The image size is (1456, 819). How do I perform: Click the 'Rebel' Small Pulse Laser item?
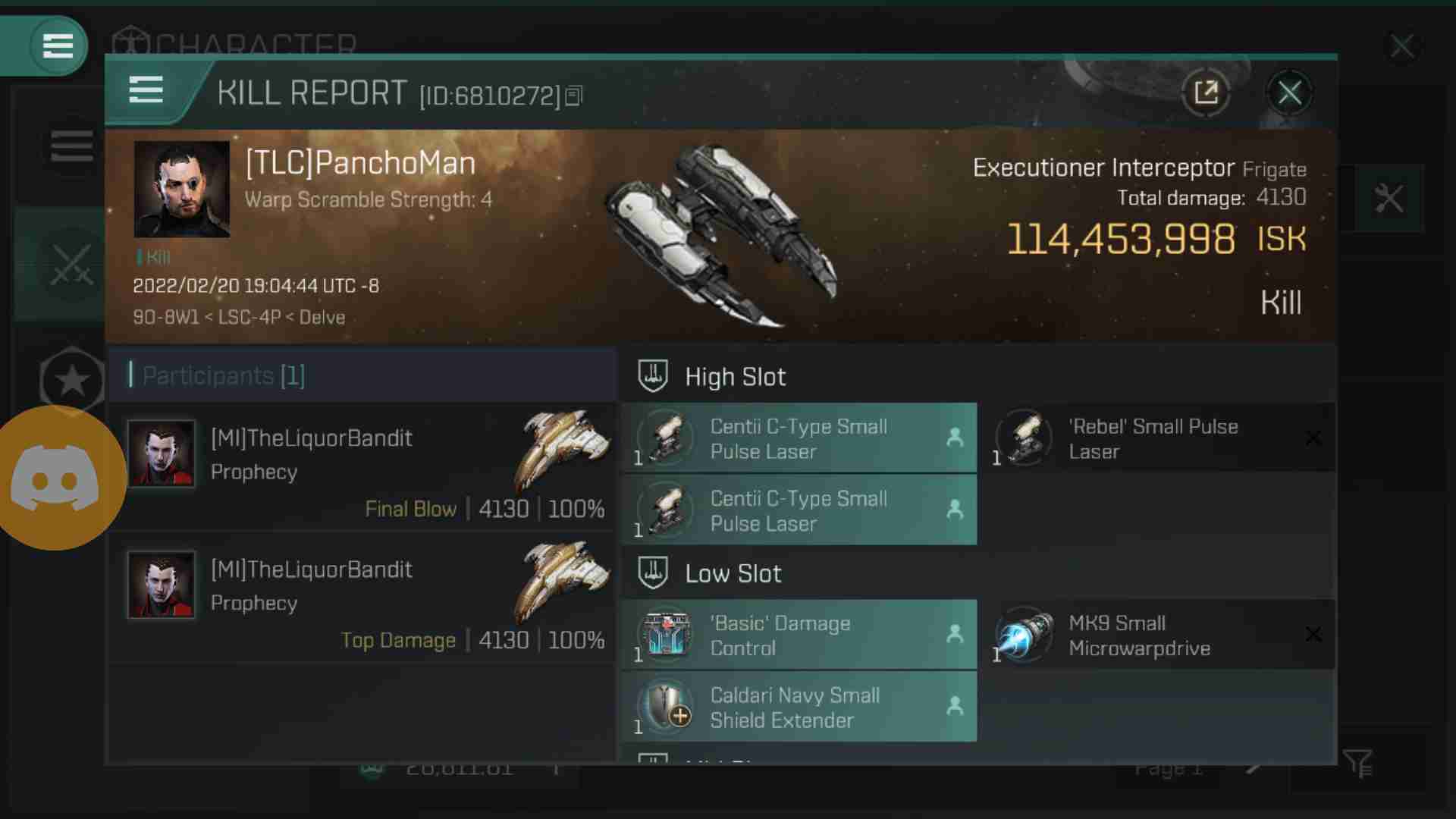click(x=1157, y=438)
